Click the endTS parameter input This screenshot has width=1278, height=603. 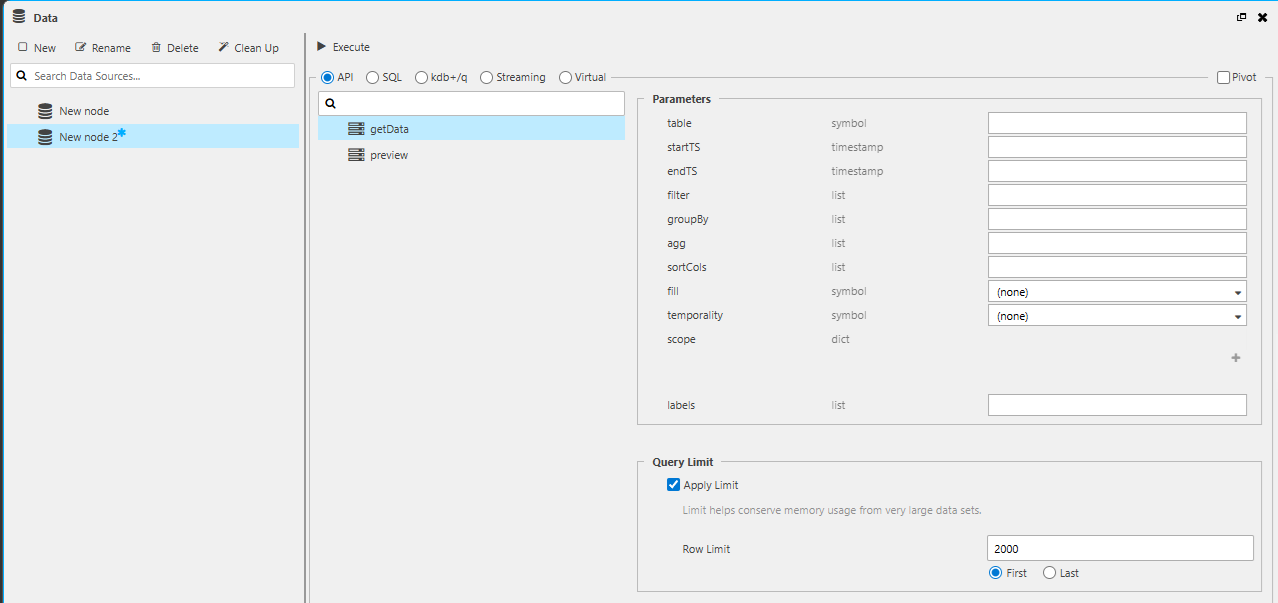[1117, 171]
